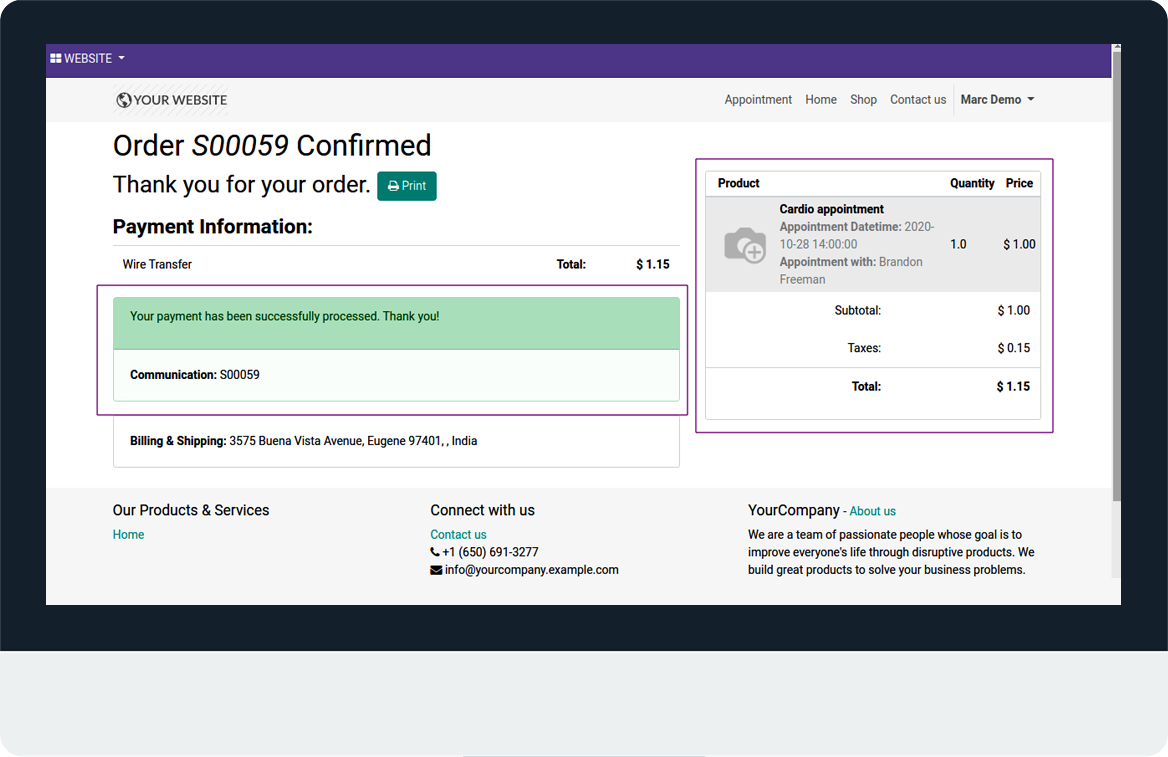Select Communication S00059 reference text
The image size is (1168, 757).
[194, 375]
